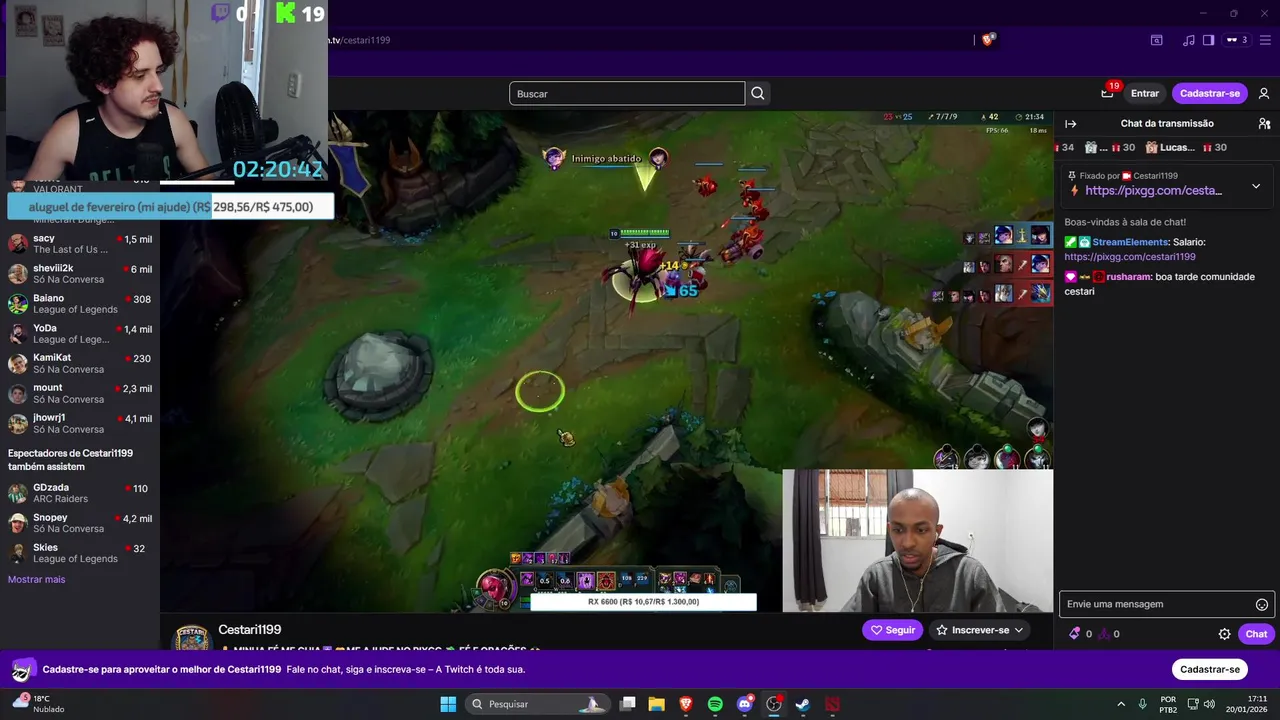Click the Seguir button
This screenshot has width=1280, height=720.
tap(892, 630)
